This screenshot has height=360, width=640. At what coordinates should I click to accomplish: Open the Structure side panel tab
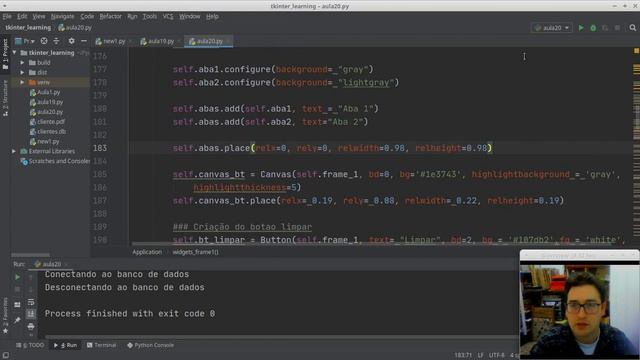click(5, 98)
